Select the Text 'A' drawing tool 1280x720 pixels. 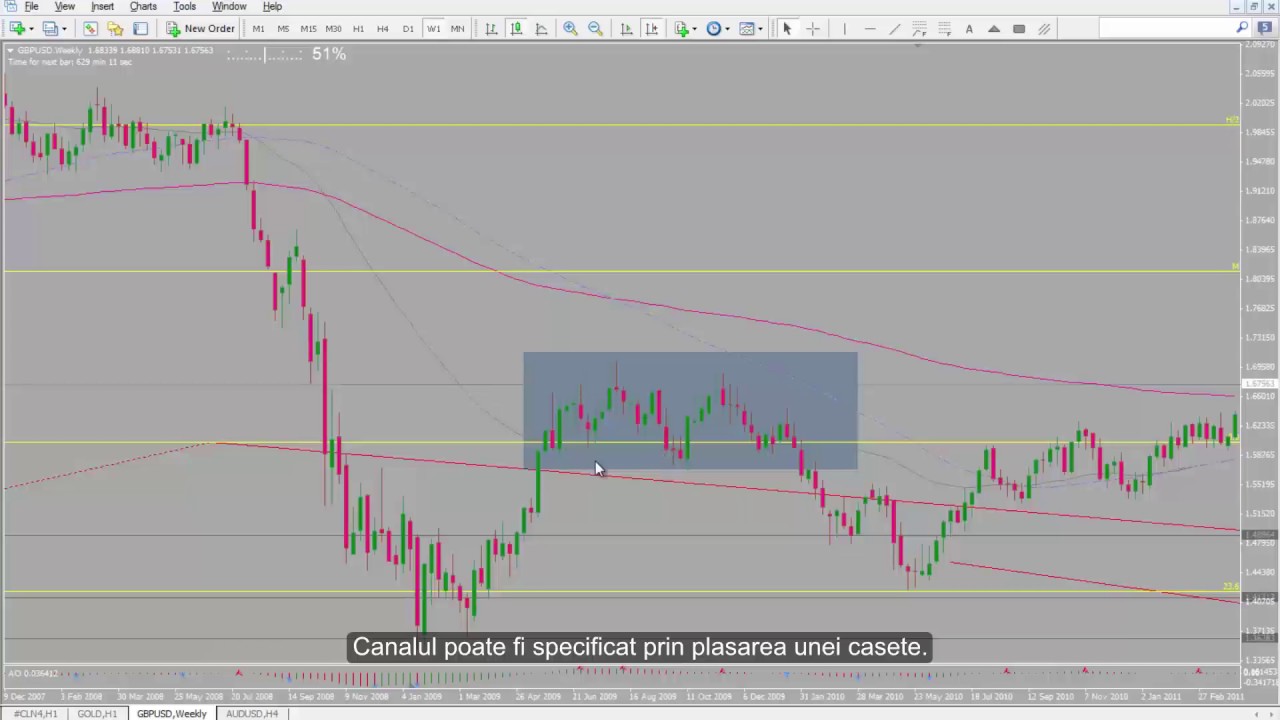point(969,29)
